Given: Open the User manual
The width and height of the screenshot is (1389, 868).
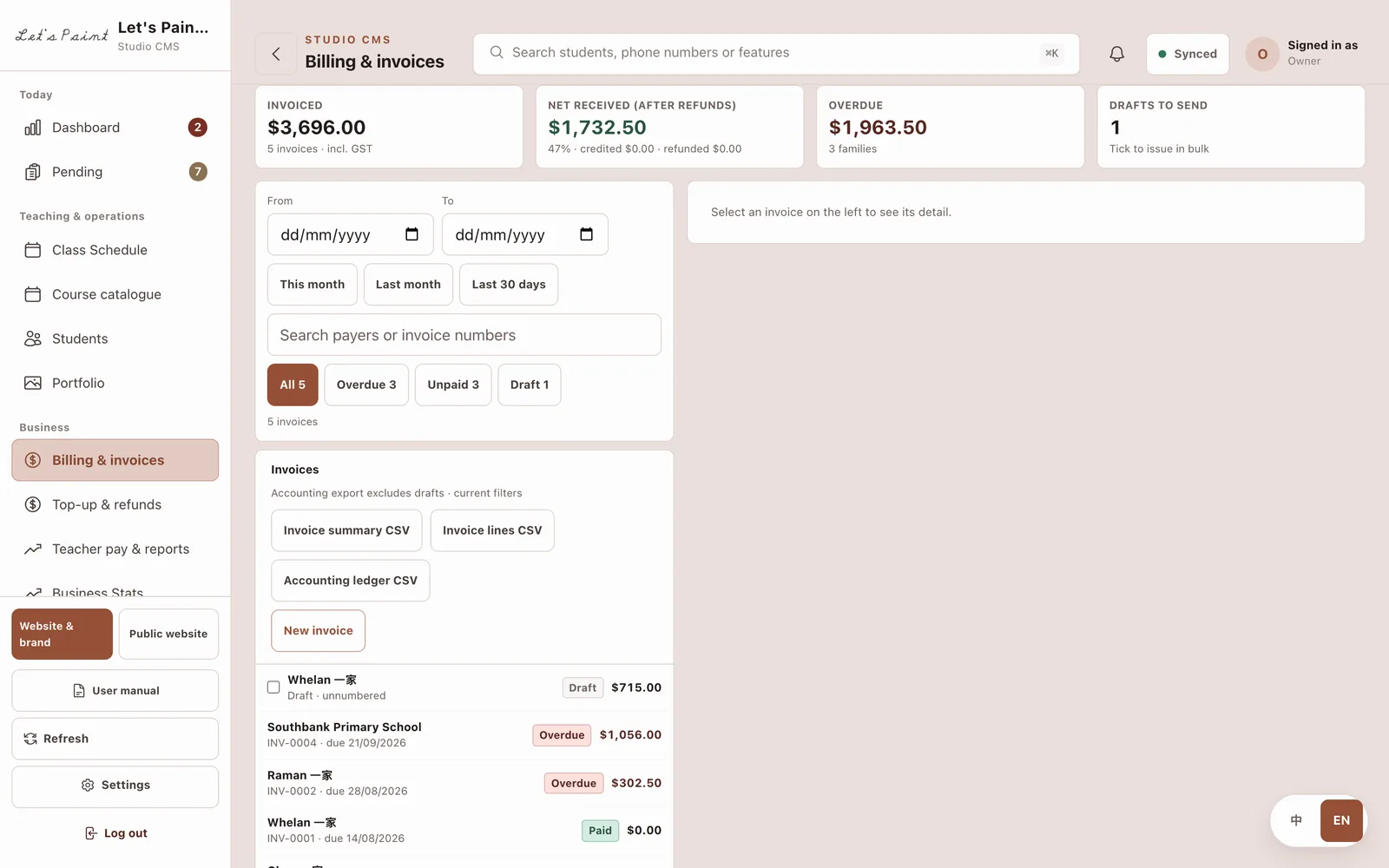Looking at the screenshot, I should [115, 691].
